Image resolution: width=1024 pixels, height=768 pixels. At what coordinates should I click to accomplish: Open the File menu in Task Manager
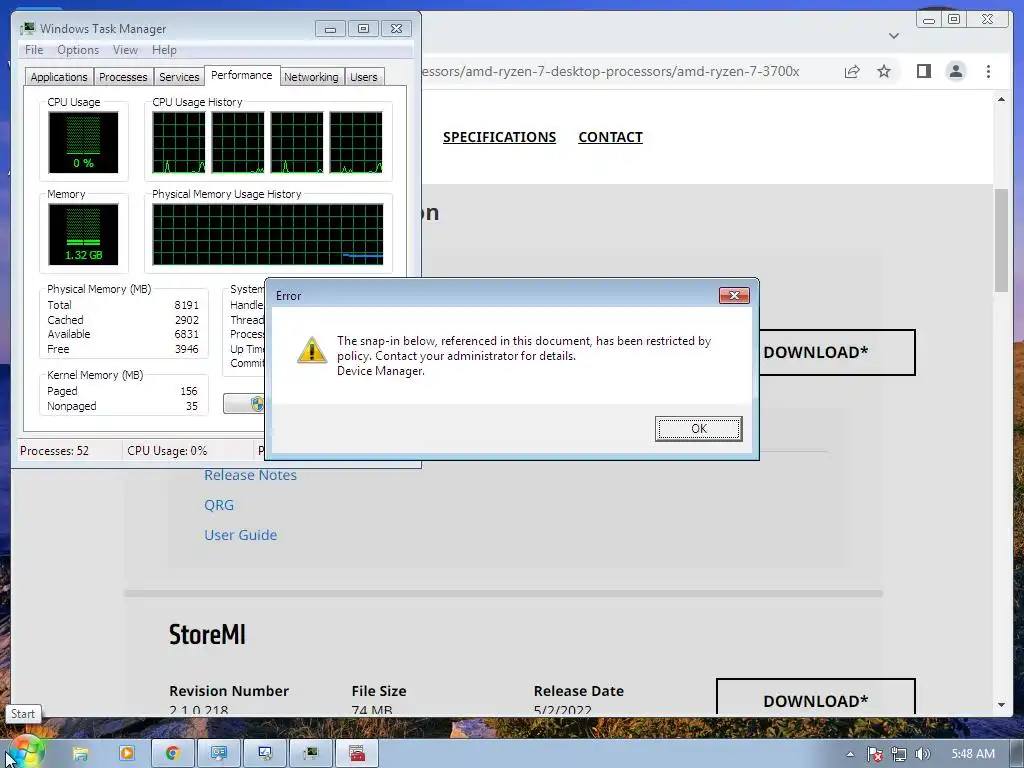coord(34,50)
